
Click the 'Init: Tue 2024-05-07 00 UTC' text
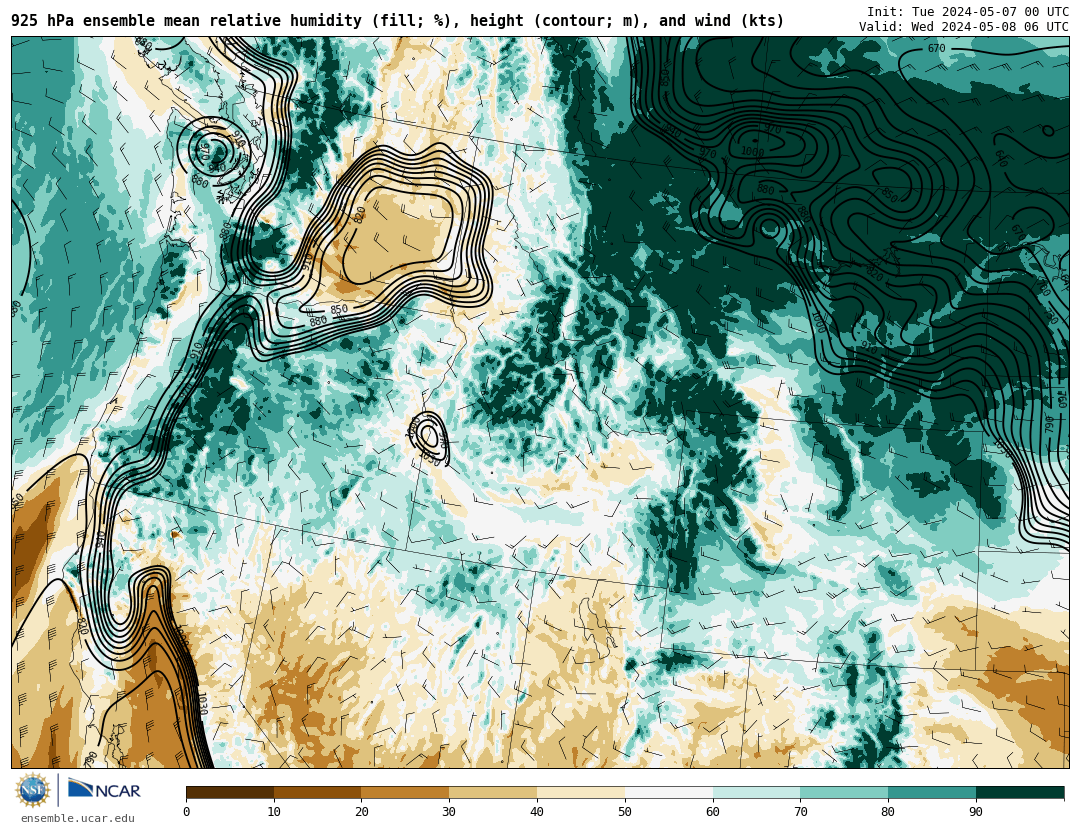pyautogui.click(x=968, y=12)
